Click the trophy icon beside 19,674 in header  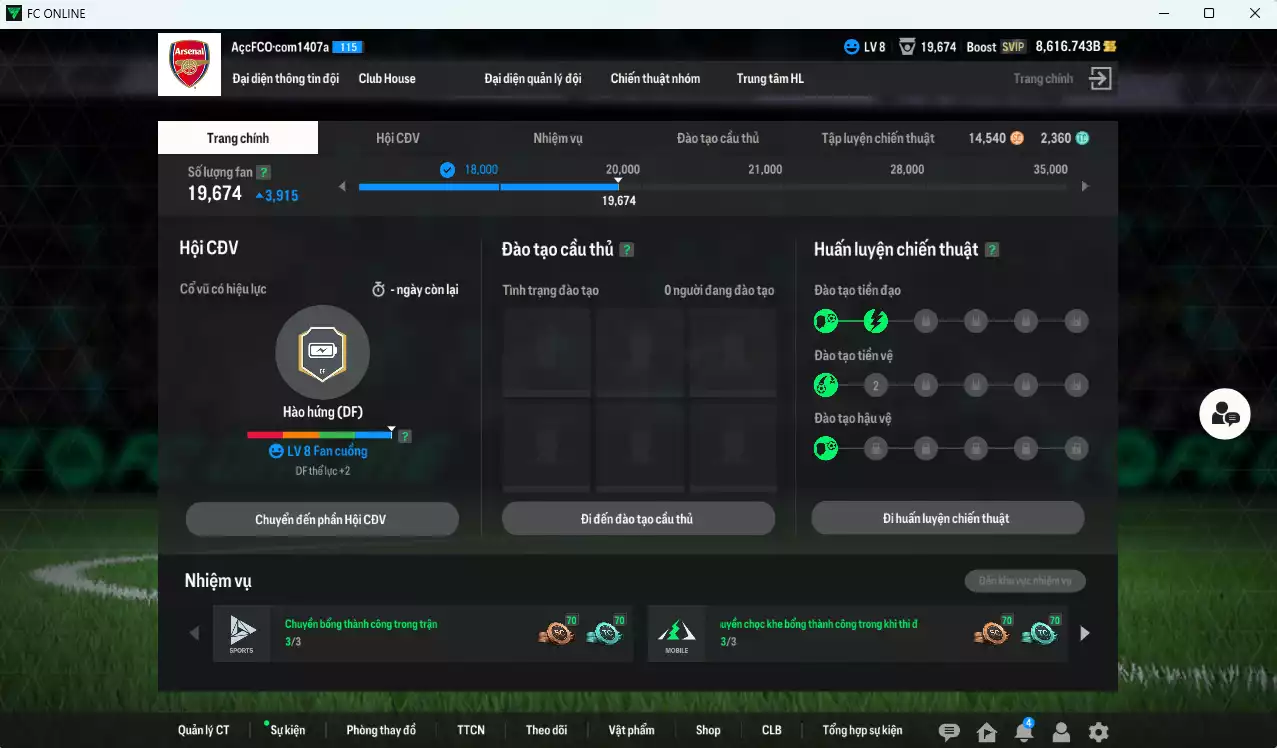pyautogui.click(x=907, y=47)
